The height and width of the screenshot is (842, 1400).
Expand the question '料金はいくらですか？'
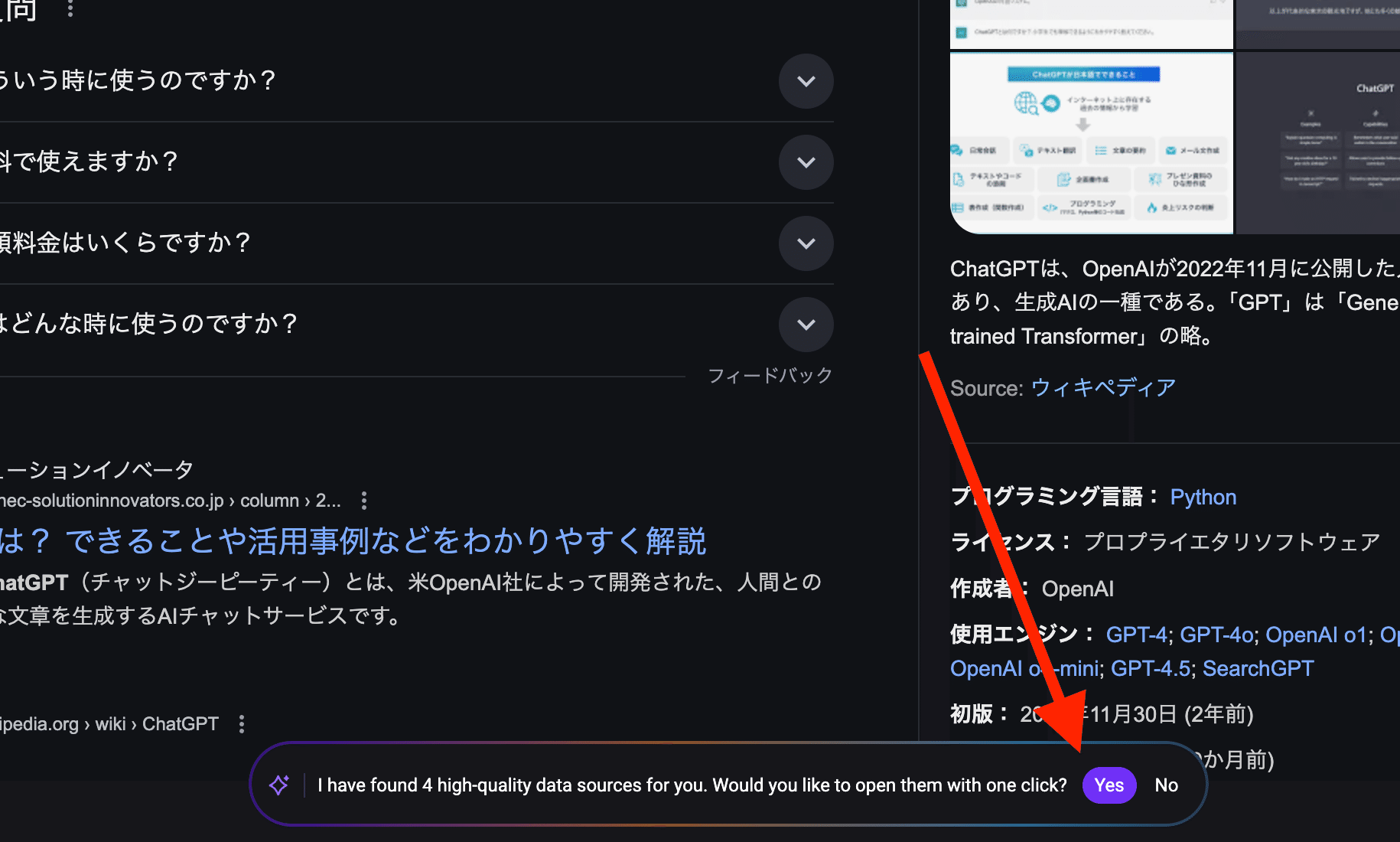pyautogui.click(x=806, y=243)
